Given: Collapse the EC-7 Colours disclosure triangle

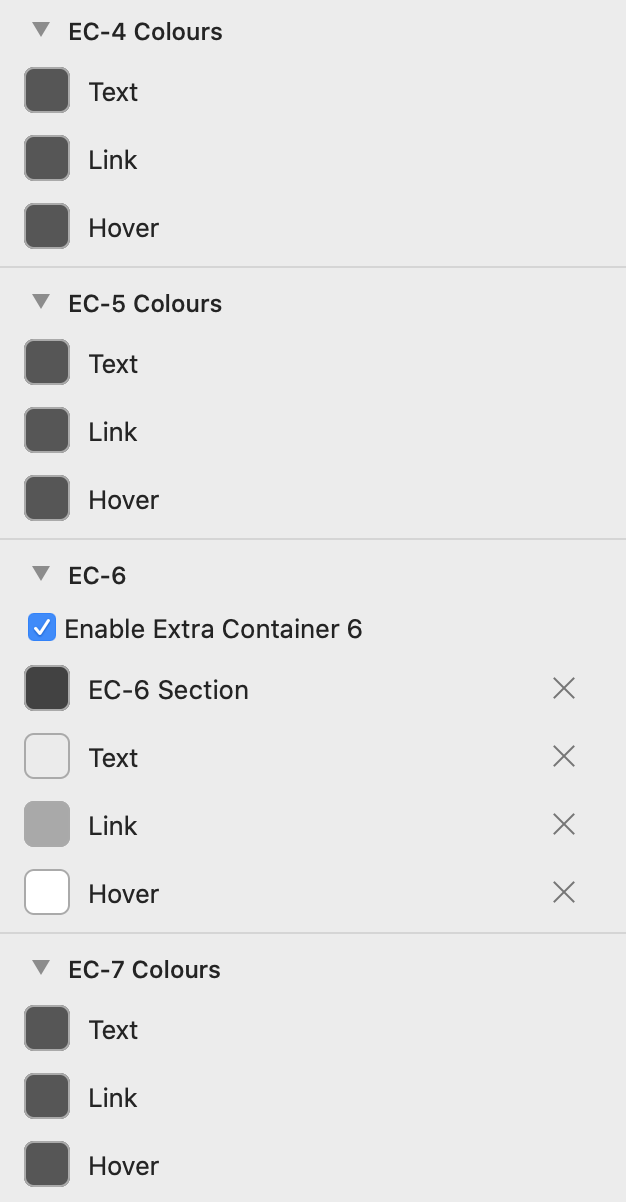Looking at the screenshot, I should click(41, 968).
